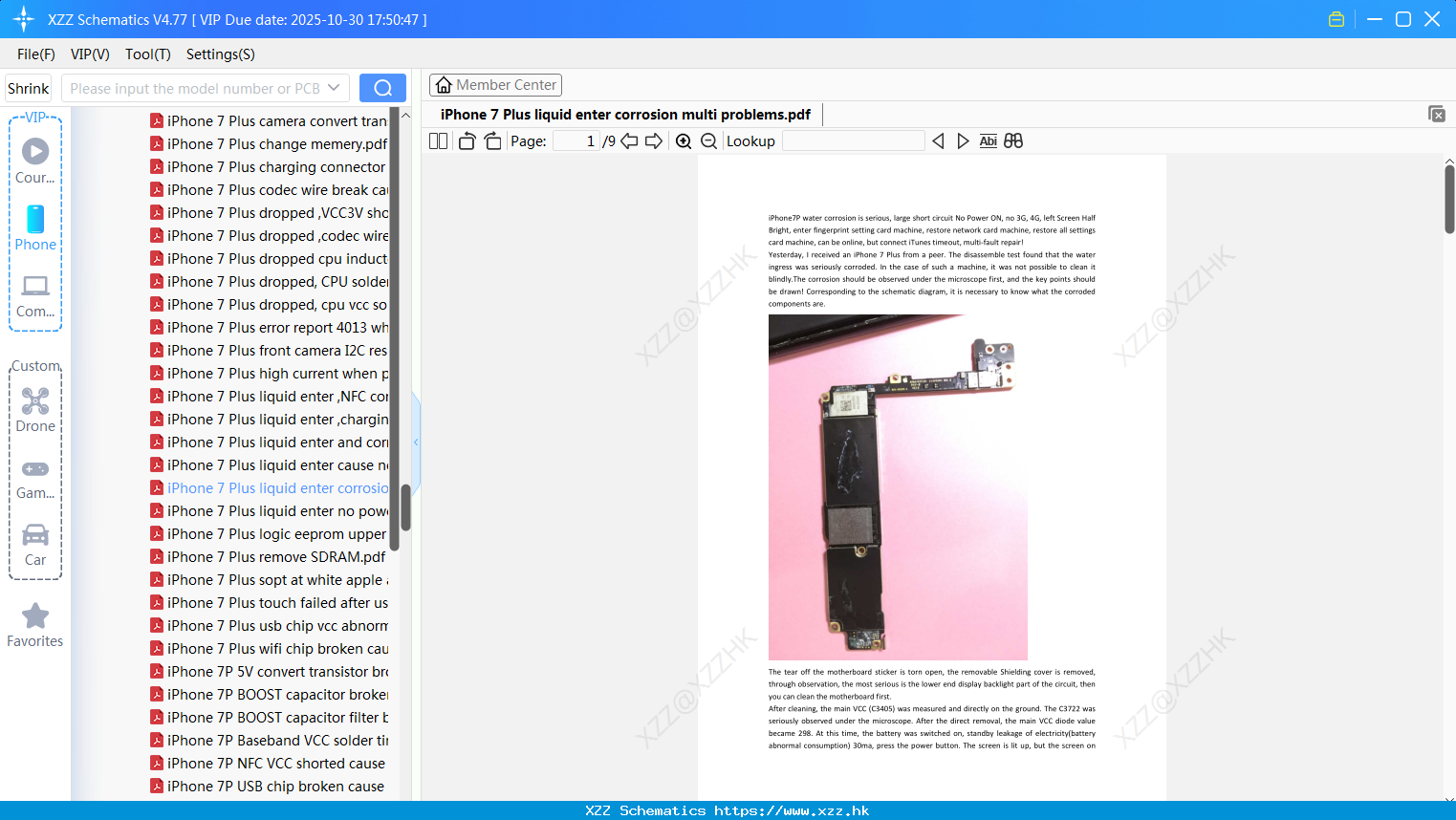Open iPhone 7 Plus codec wire break file

coord(269,189)
